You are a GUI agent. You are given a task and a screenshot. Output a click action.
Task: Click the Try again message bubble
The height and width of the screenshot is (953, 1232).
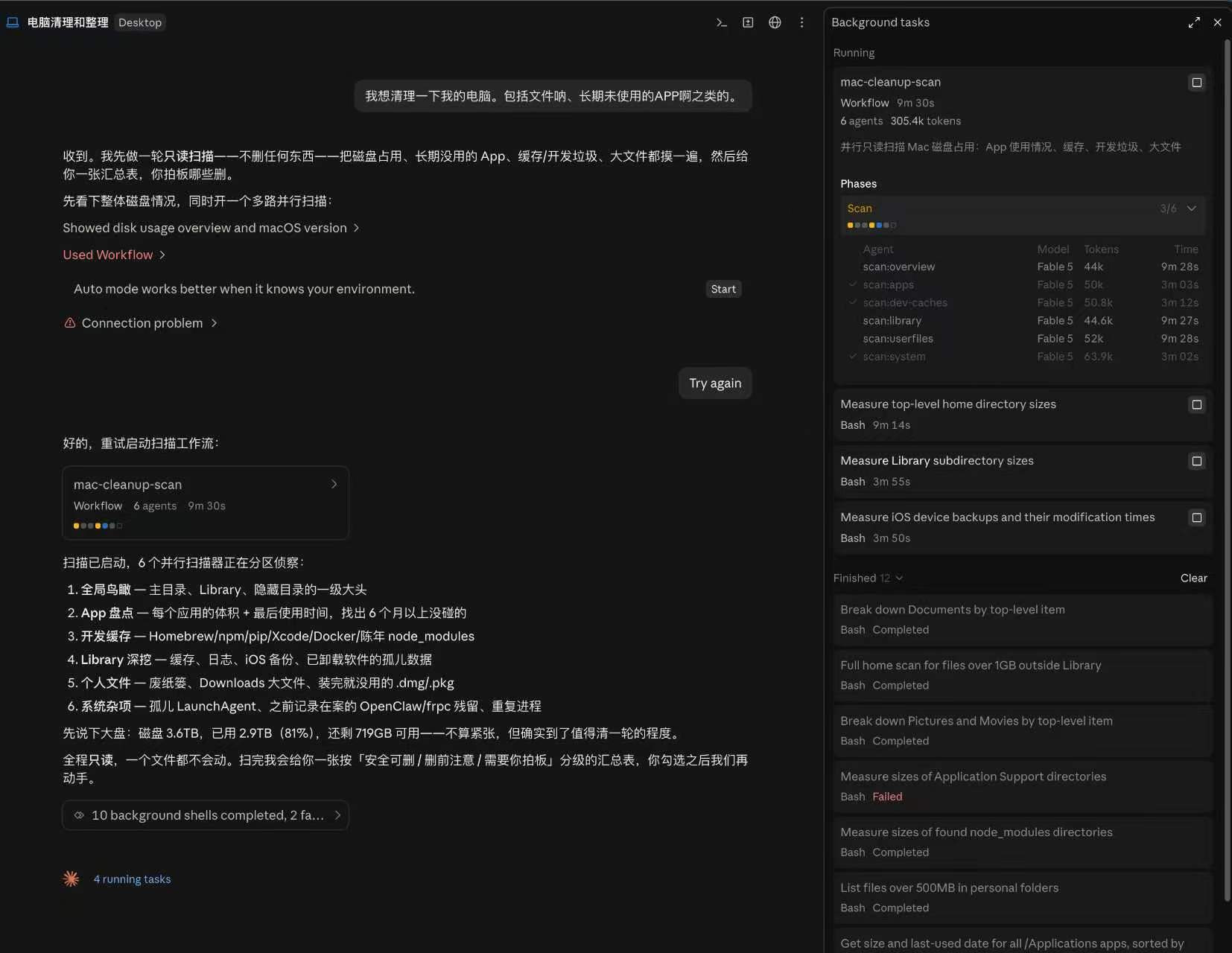(x=715, y=383)
